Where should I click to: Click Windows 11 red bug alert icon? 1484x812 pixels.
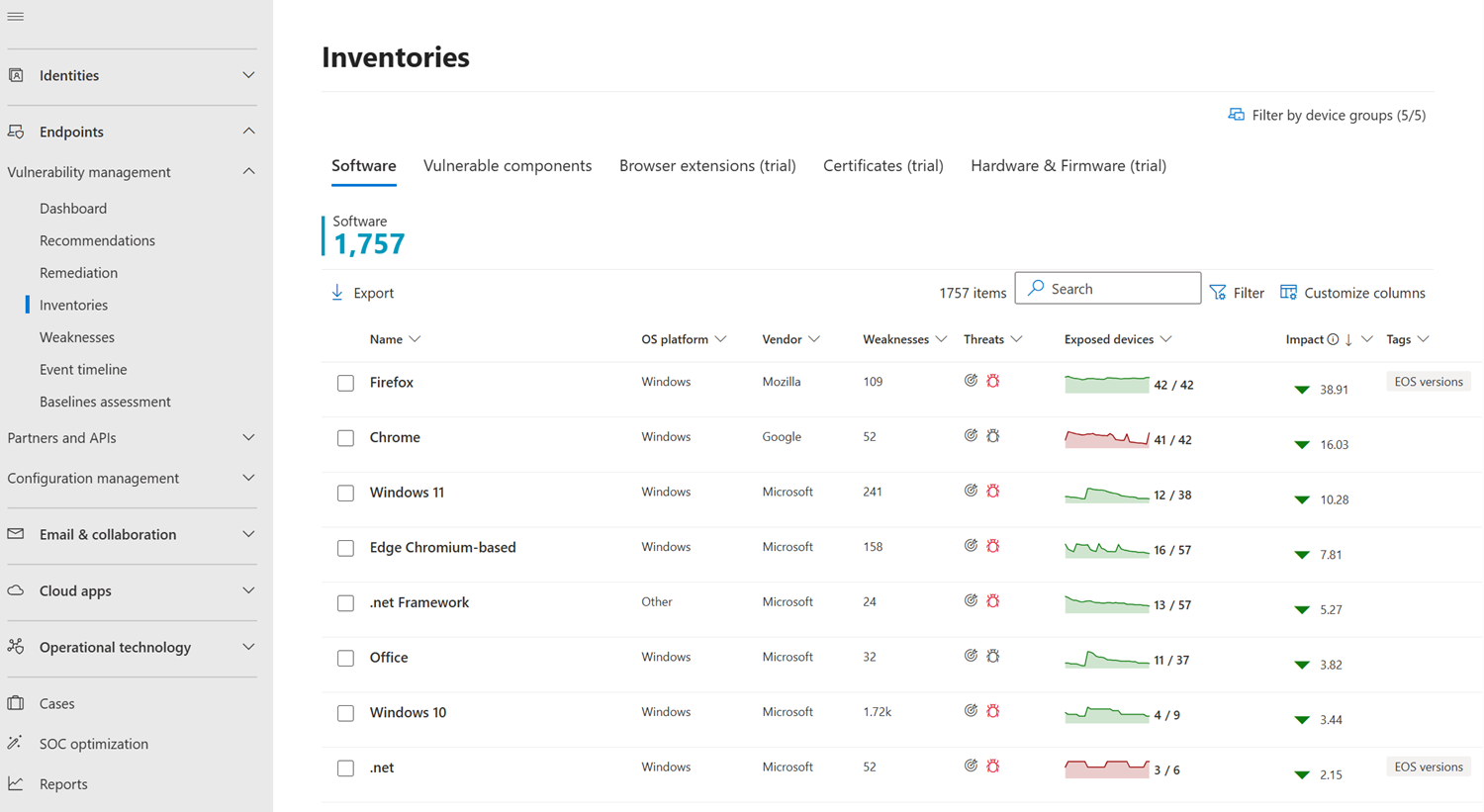(x=993, y=492)
